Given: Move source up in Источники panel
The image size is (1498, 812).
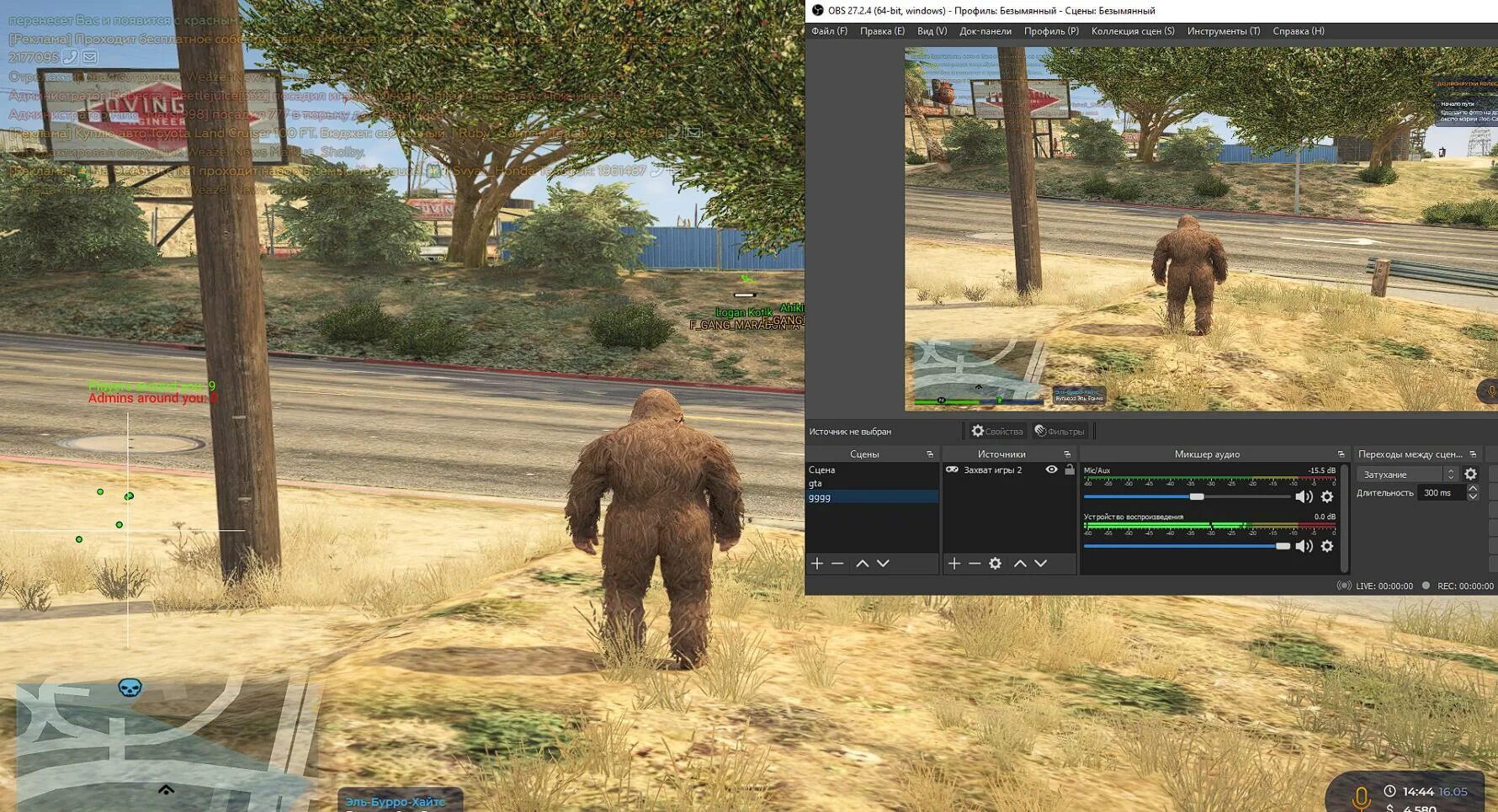Looking at the screenshot, I should tap(1020, 563).
